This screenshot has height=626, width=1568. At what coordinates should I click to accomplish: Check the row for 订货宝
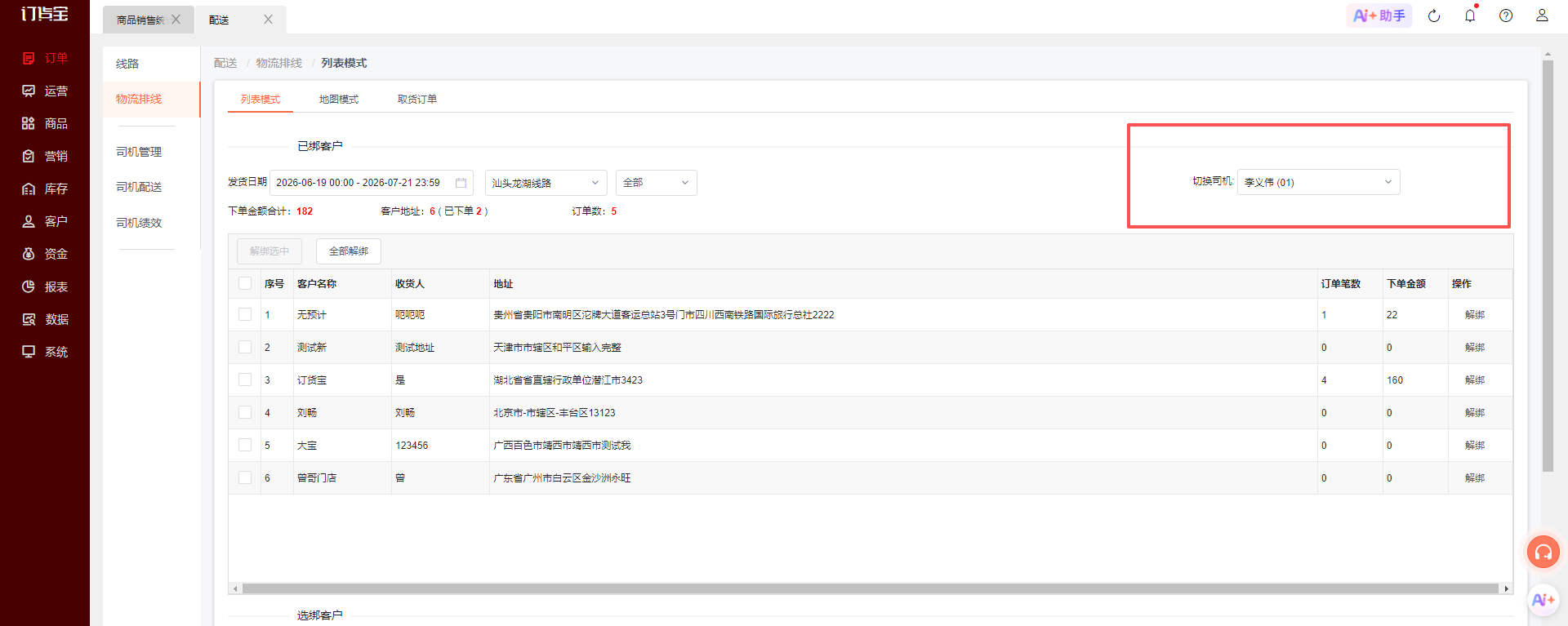(x=245, y=380)
